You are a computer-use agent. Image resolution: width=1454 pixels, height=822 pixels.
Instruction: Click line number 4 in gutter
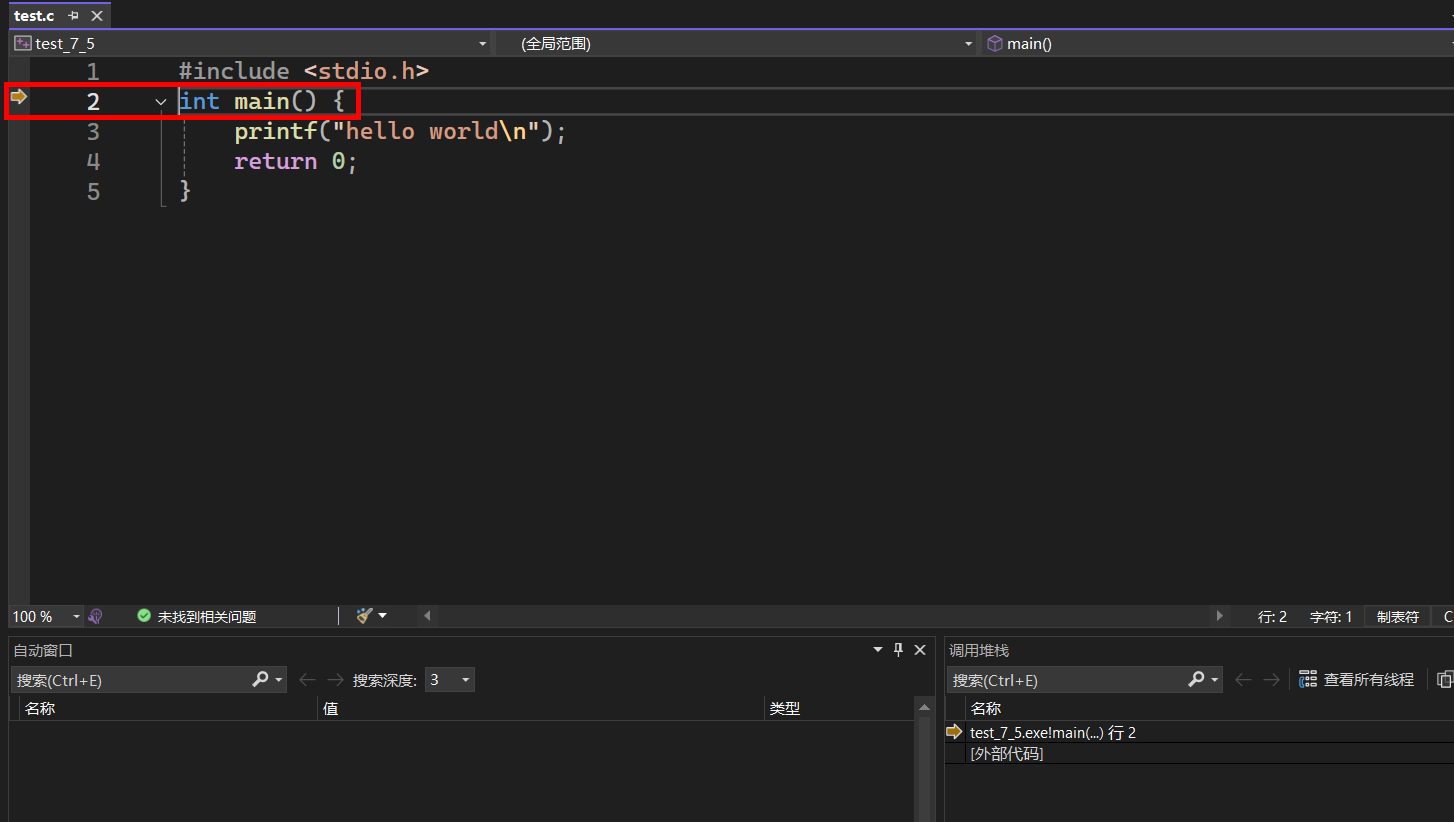93,162
